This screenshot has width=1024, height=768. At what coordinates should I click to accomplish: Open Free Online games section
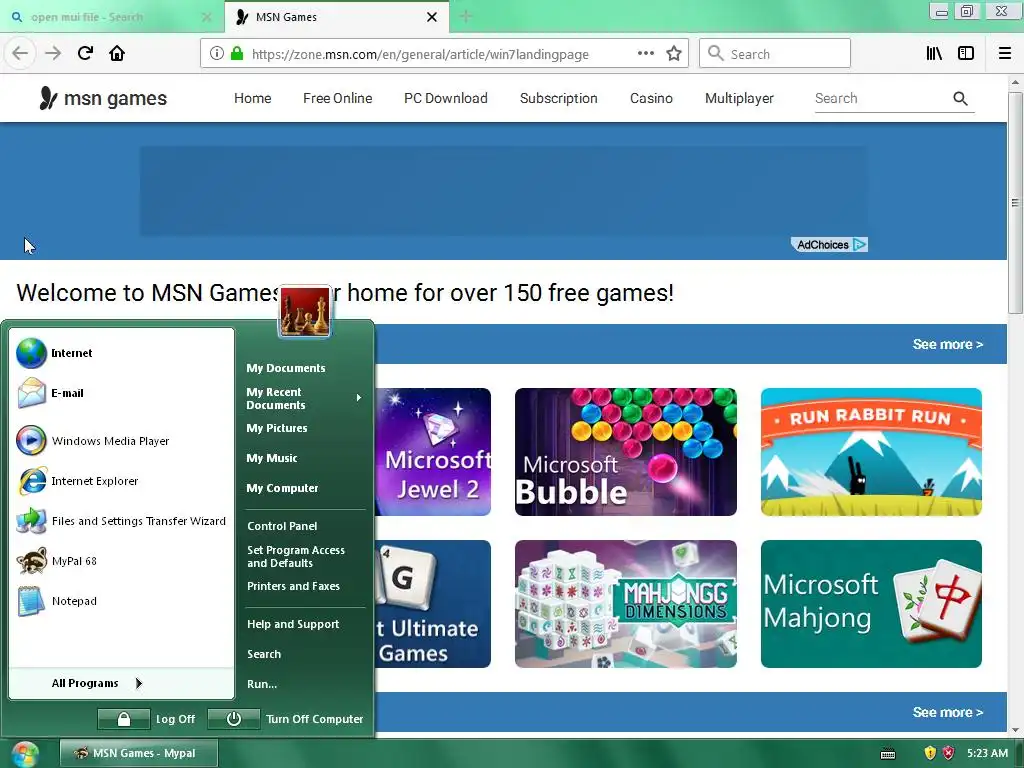(x=338, y=99)
